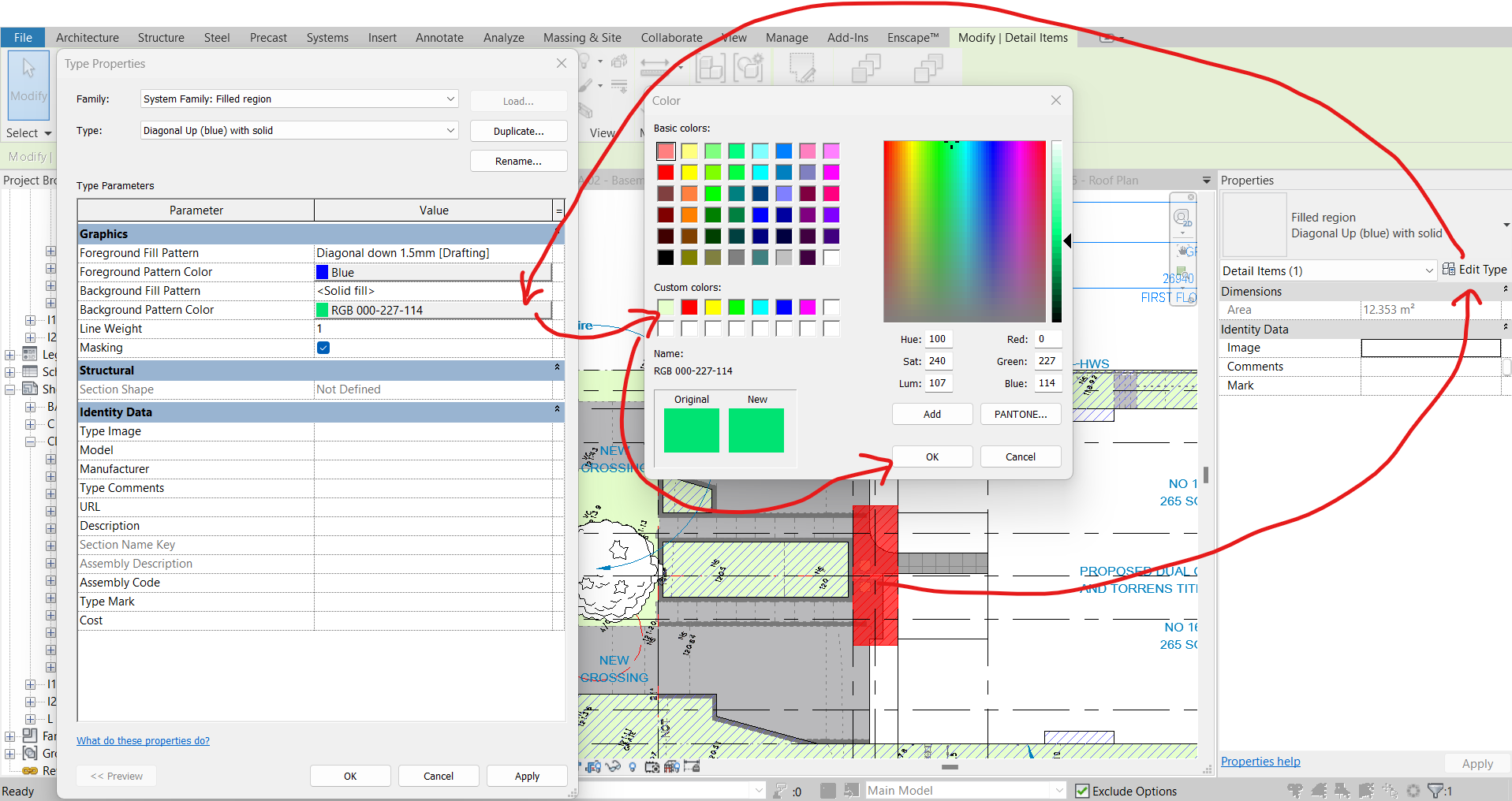The image size is (1512, 801).
Task: Click the selection filter funnel icon
Action: coord(1435,790)
